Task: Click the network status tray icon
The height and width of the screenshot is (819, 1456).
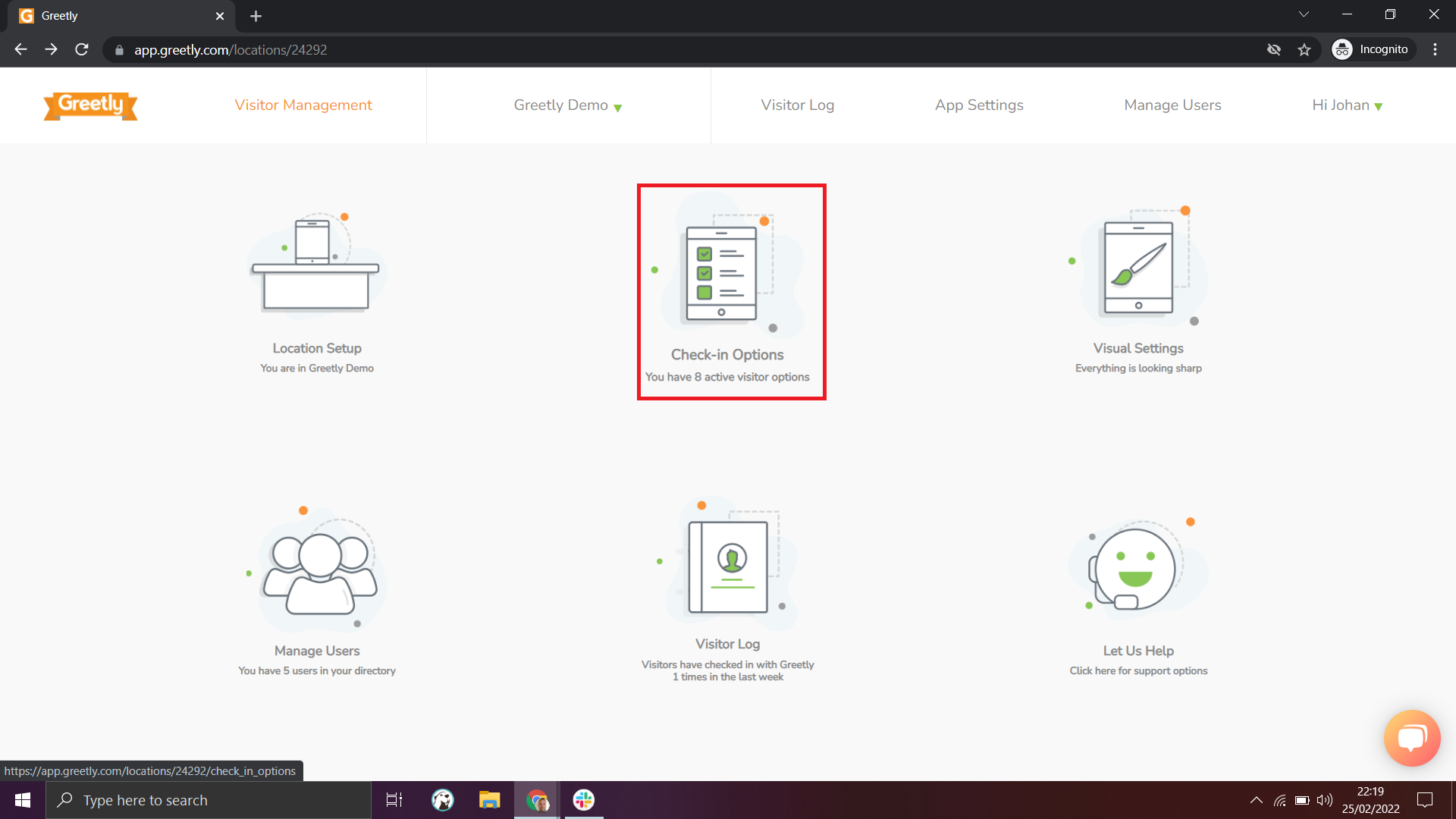Action: (x=1279, y=800)
